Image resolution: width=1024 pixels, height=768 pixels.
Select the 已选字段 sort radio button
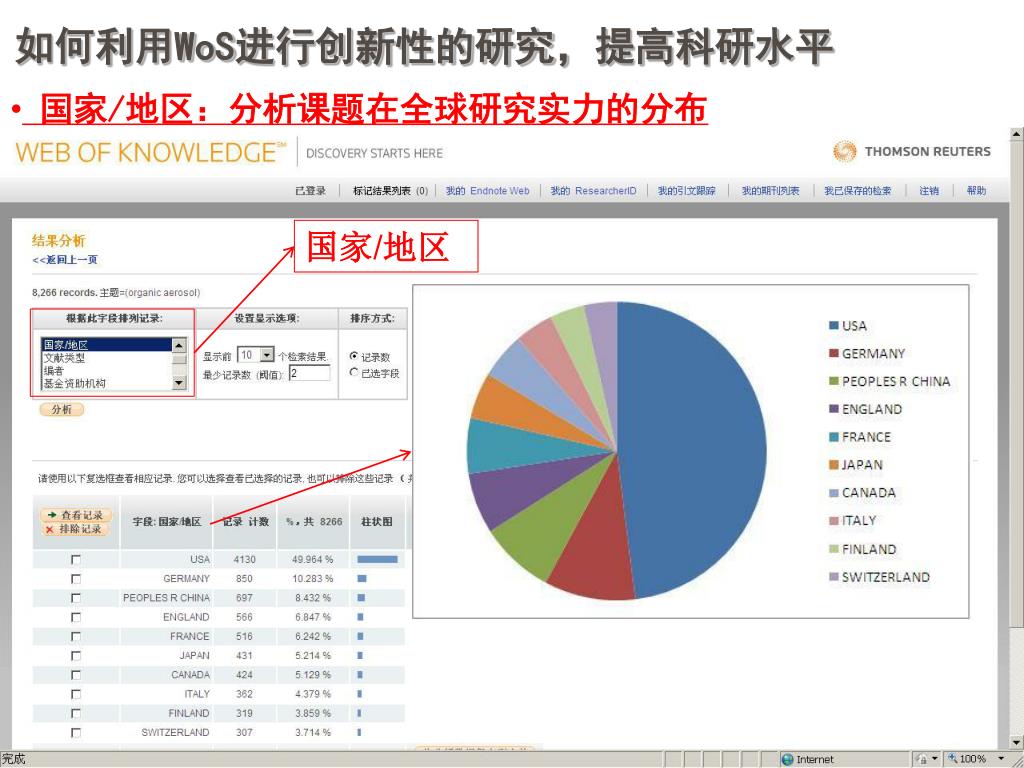354,372
